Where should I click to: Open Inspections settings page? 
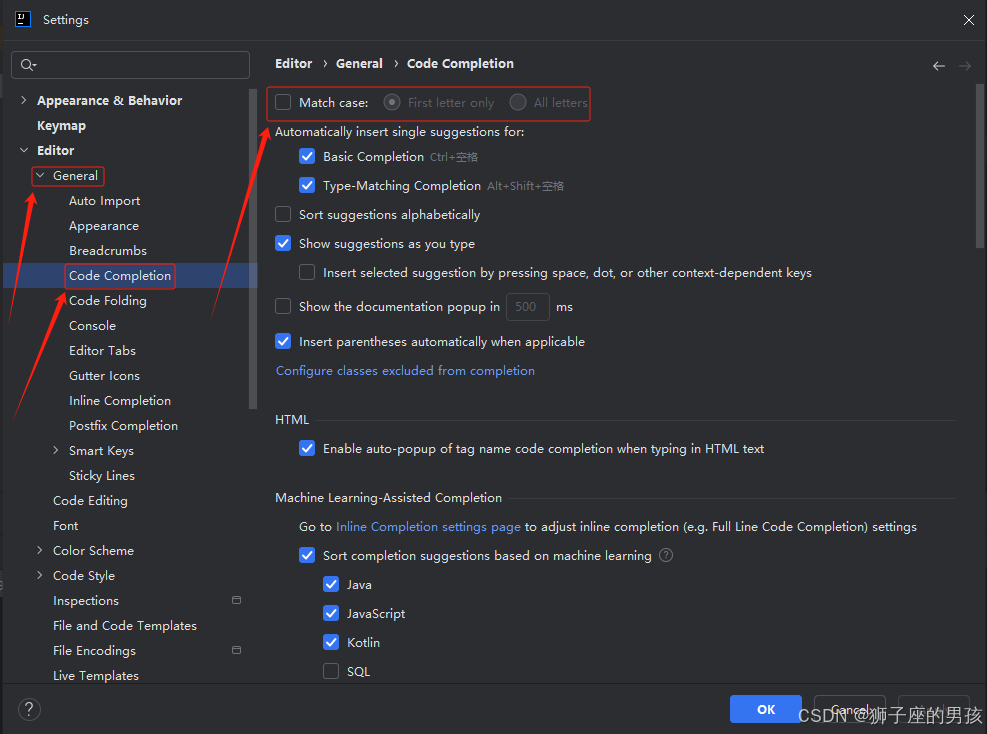[86, 601]
